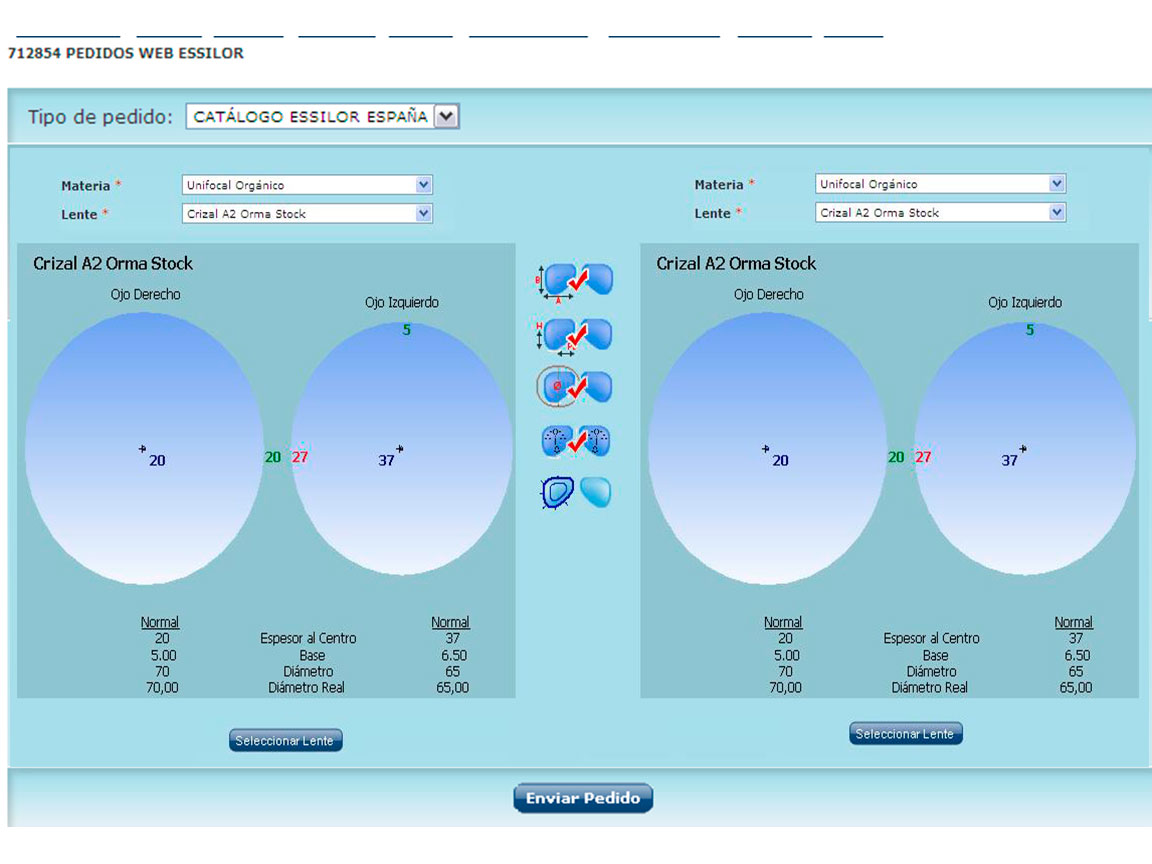
Task: Submit the order with Enviar Pedido
Action: 583,798
